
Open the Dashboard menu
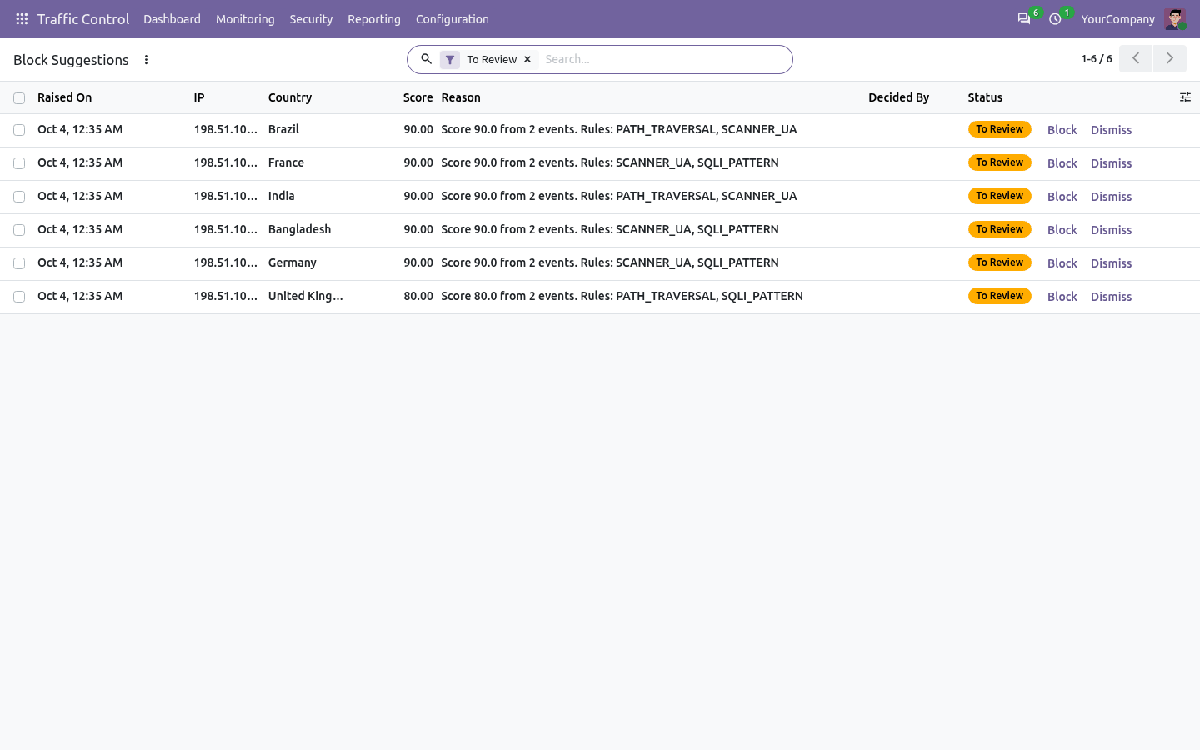click(x=172, y=19)
